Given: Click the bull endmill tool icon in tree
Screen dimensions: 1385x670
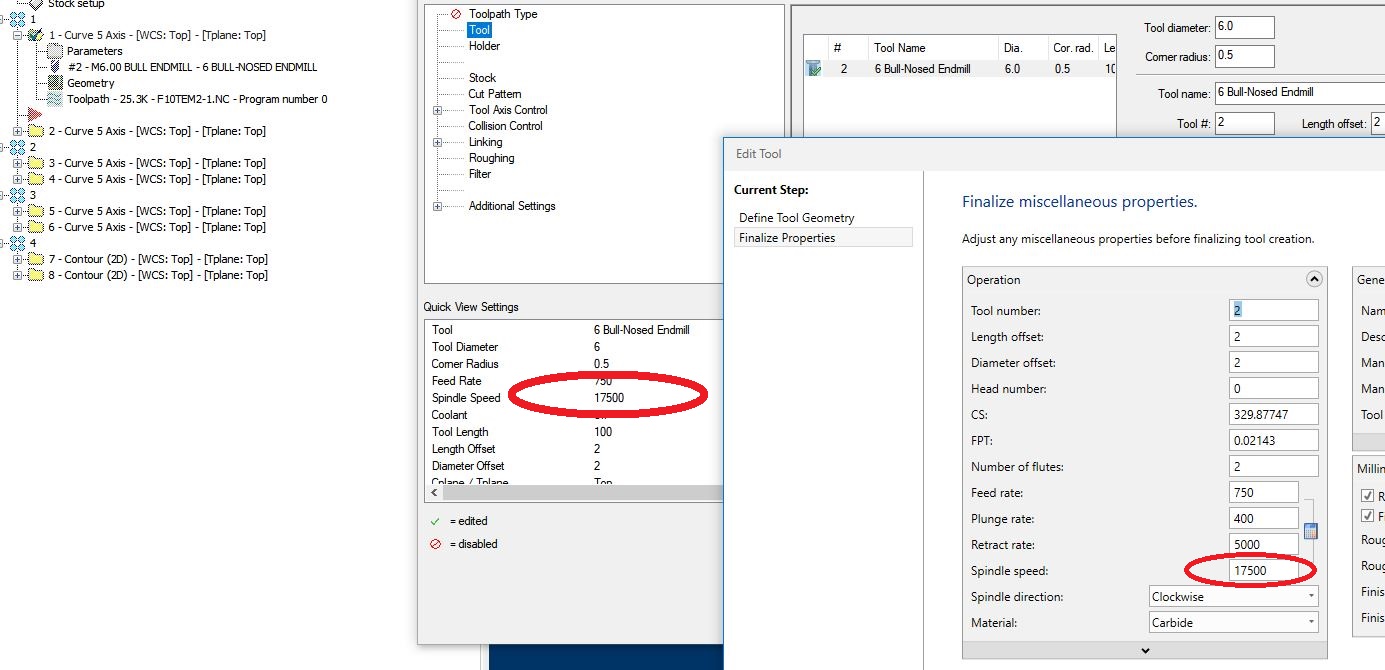Looking at the screenshot, I should click(55, 67).
